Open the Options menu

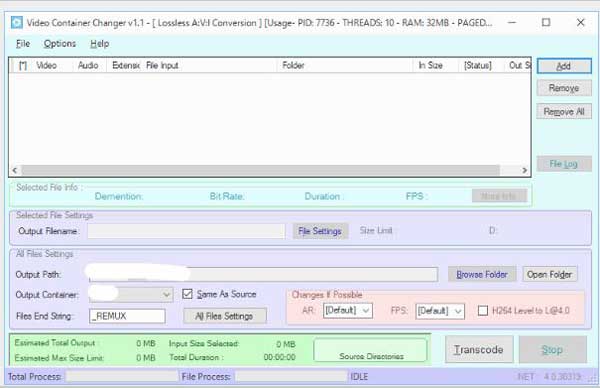point(60,44)
